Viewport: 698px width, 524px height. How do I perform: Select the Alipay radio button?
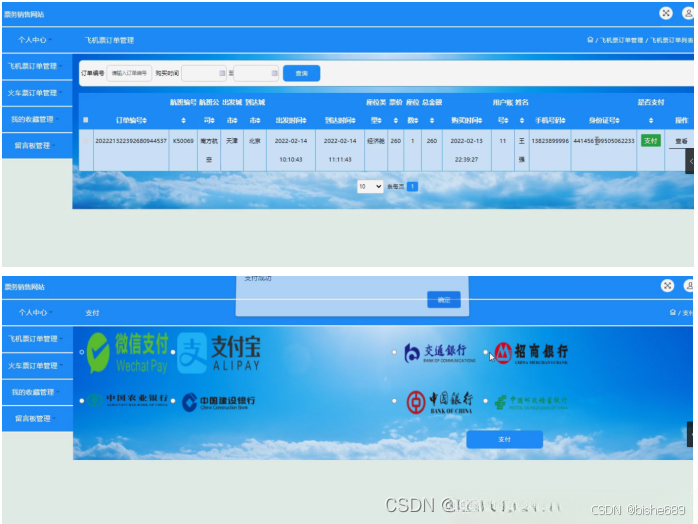[x=173, y=352]
